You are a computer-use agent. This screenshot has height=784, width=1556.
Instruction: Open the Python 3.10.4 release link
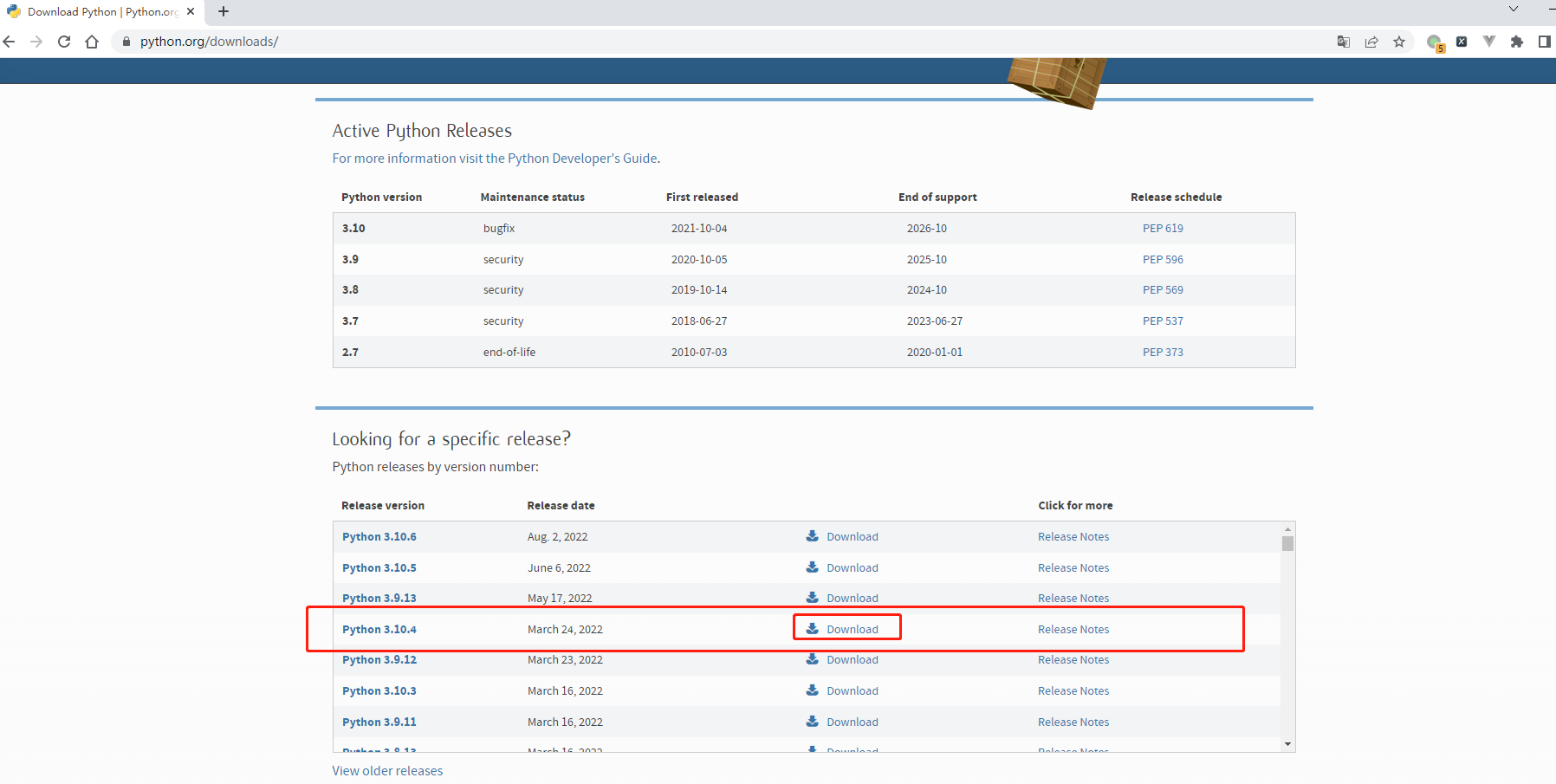(379, 630)
